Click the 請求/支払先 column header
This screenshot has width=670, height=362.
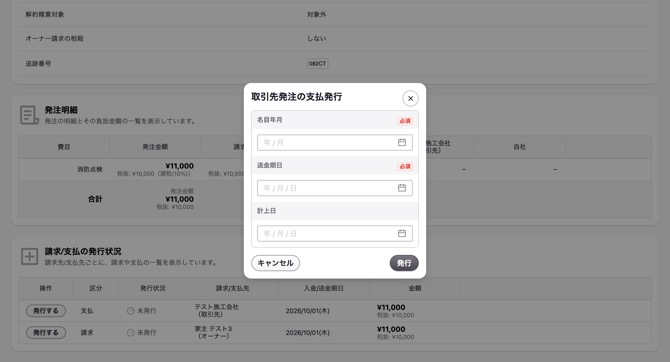coord(232,288)
